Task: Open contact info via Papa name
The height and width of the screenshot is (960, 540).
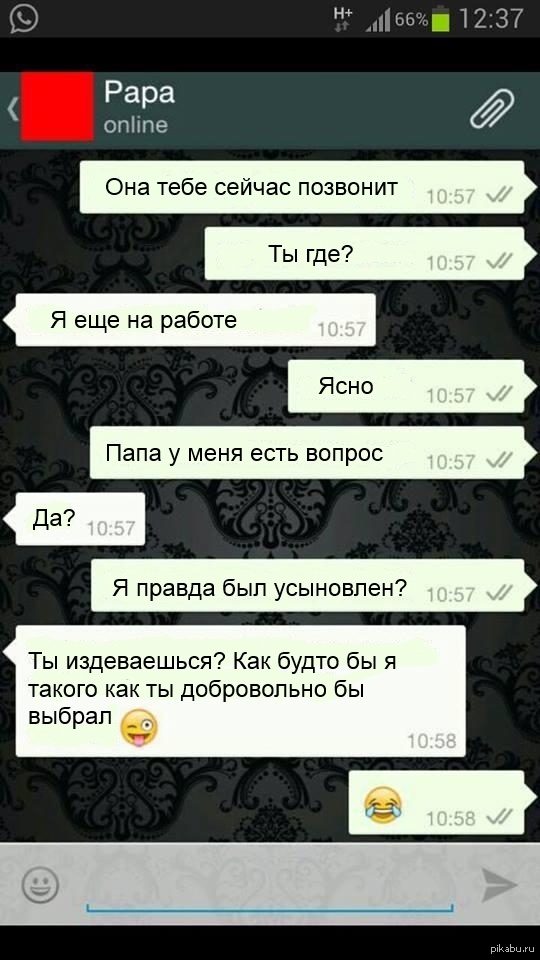Action: pos(139,93)
